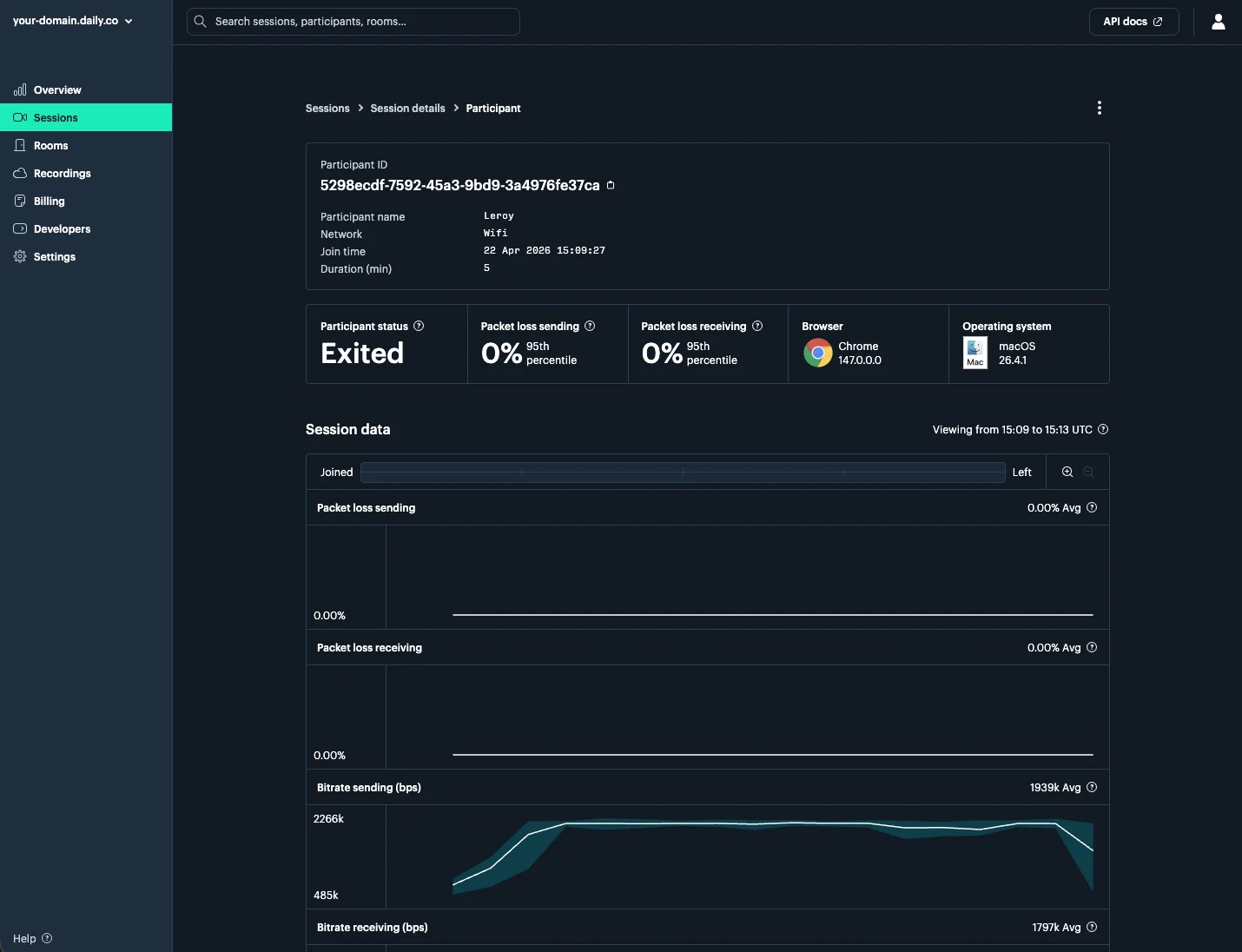Click the Developers terminal icon
Image resolution: width=1242 pixels, height=952 pixels.
click(x=20, y=228)
